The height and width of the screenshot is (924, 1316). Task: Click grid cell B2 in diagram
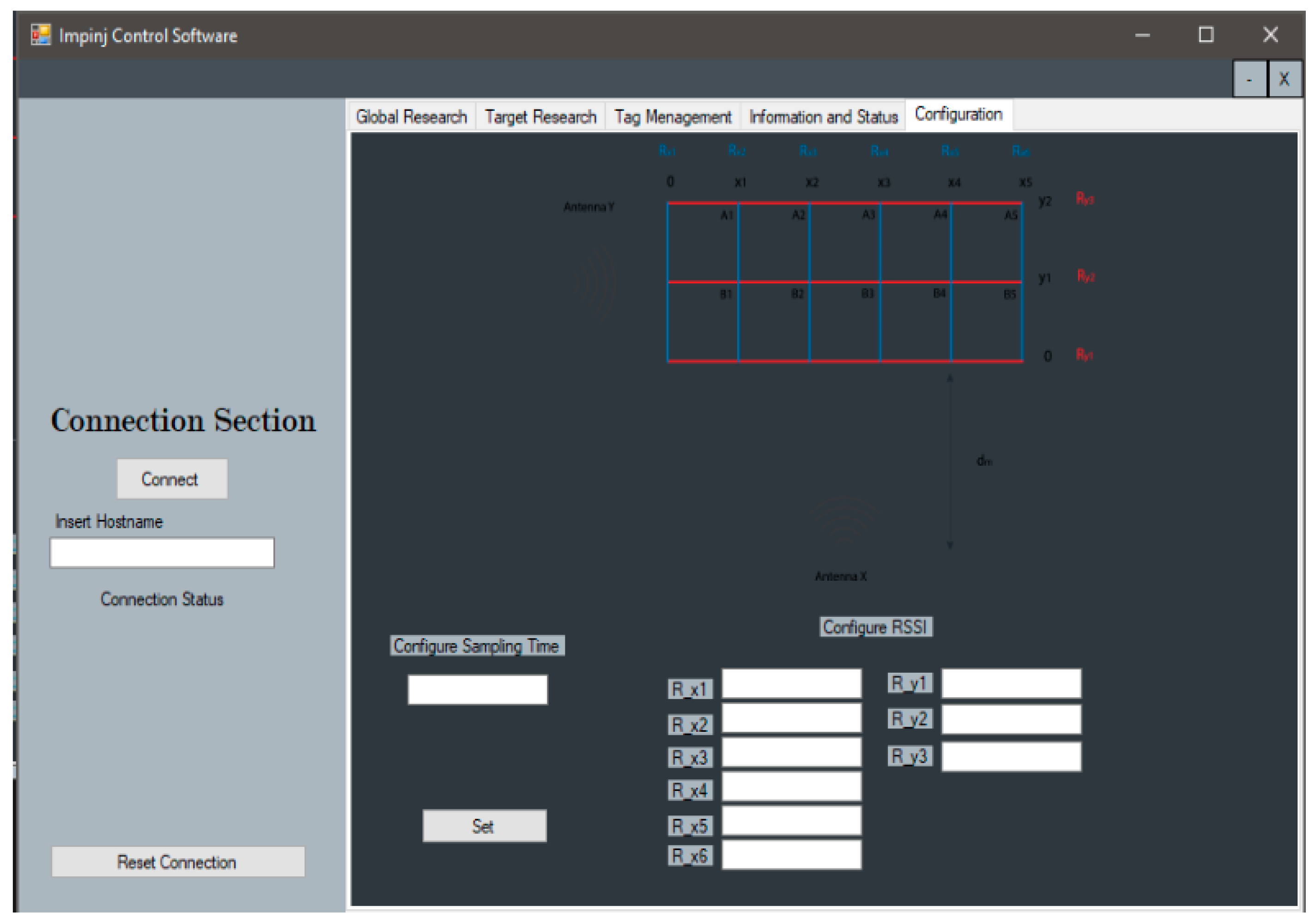click(774, 322)
